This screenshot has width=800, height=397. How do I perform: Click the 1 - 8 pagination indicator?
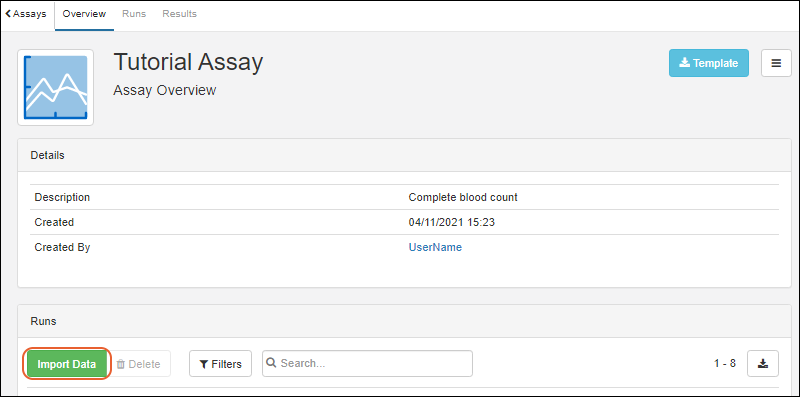tap(724, 363)
